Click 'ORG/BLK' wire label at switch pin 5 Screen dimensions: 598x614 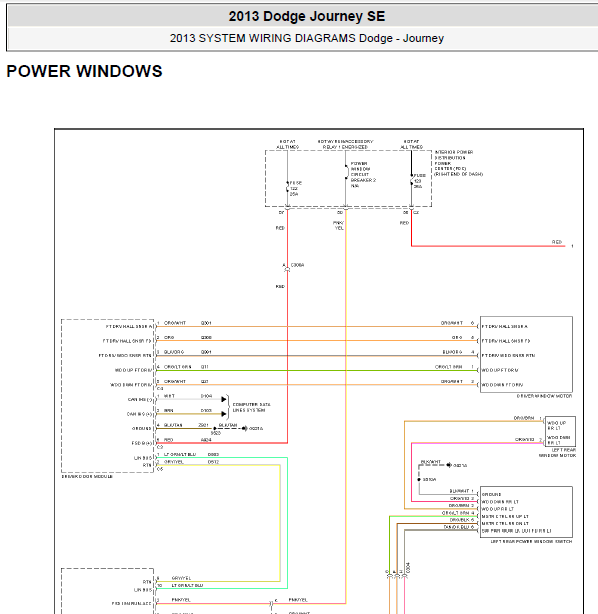point(459,520)
